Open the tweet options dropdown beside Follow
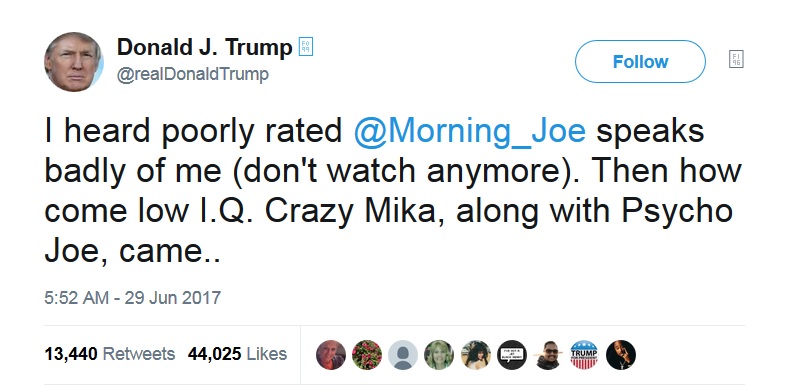790x385 pixels. 736,60
